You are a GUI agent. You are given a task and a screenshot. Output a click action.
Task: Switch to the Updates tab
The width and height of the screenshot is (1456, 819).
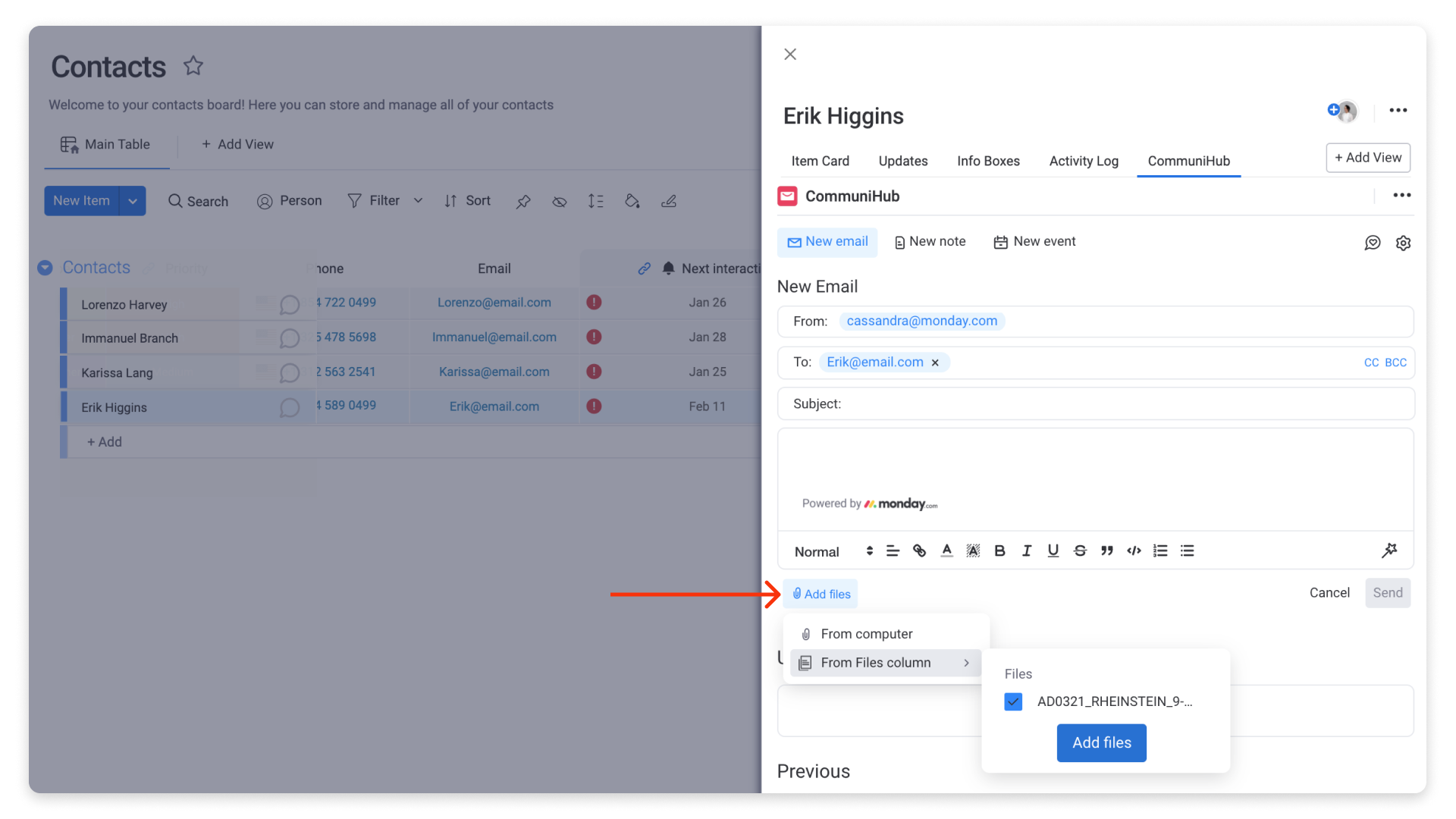click(902, 161)
